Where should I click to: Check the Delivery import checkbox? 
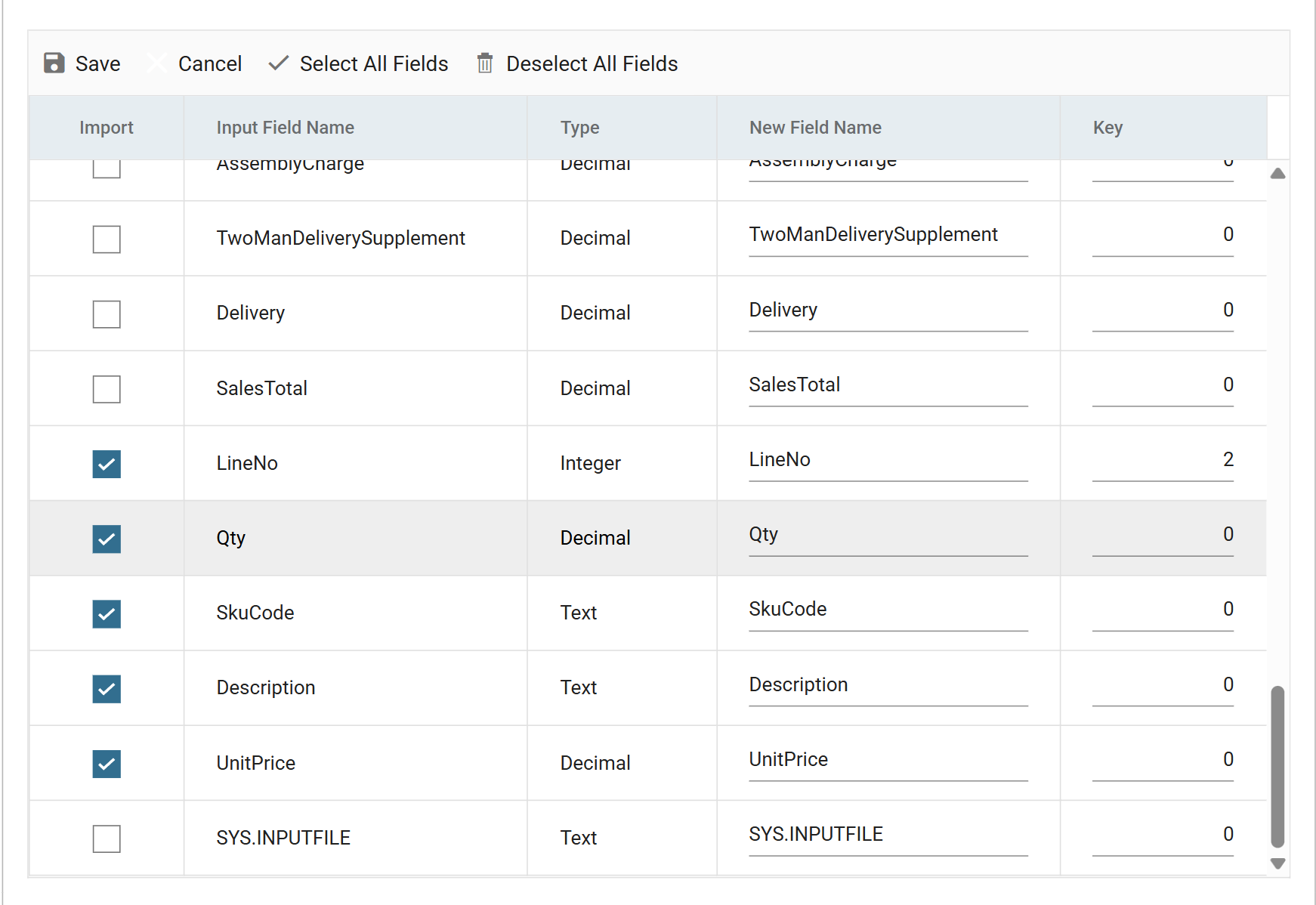pyautogui.click(x=107, y=314)
